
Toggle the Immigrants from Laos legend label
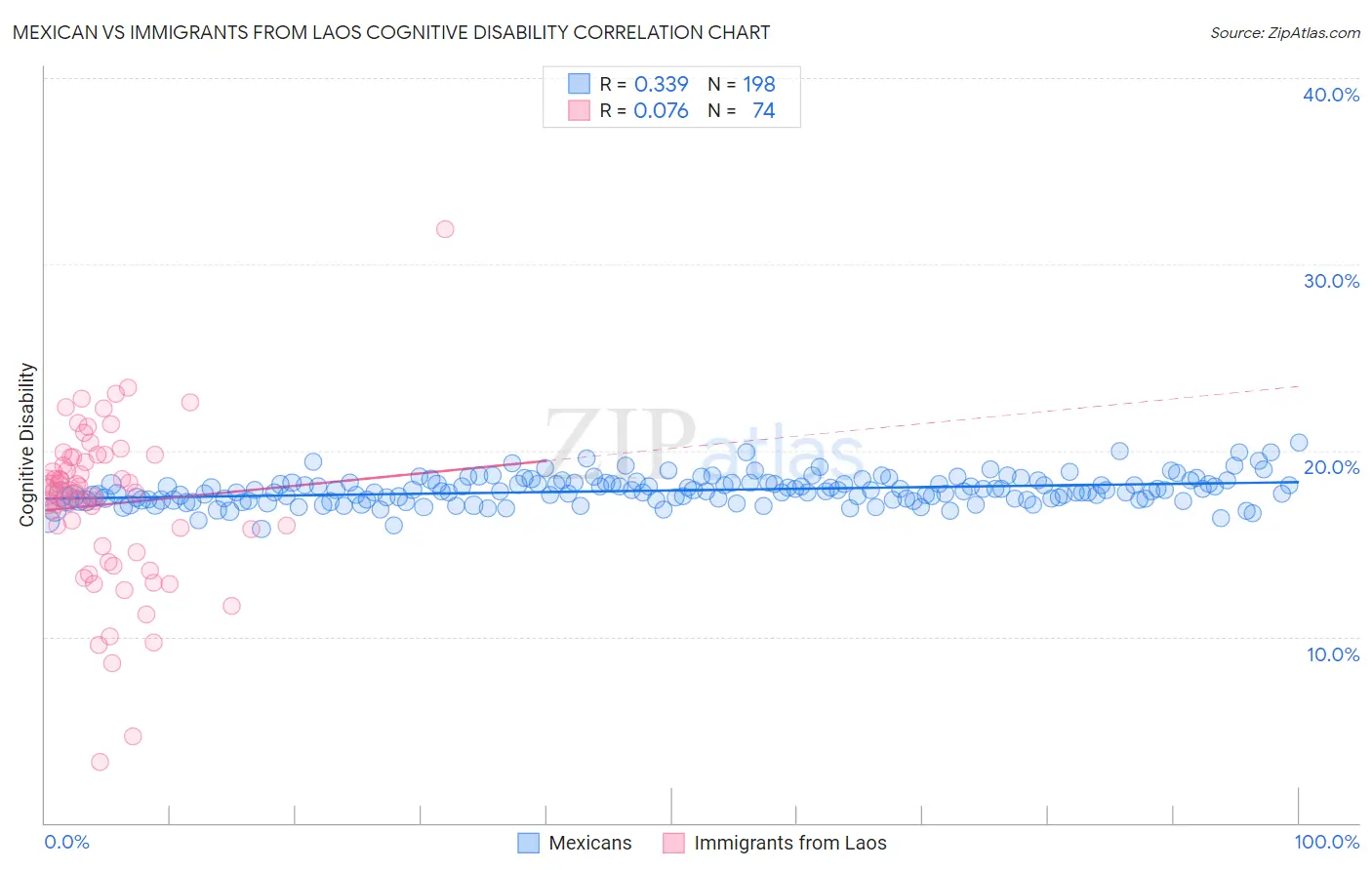click(790, 843)
